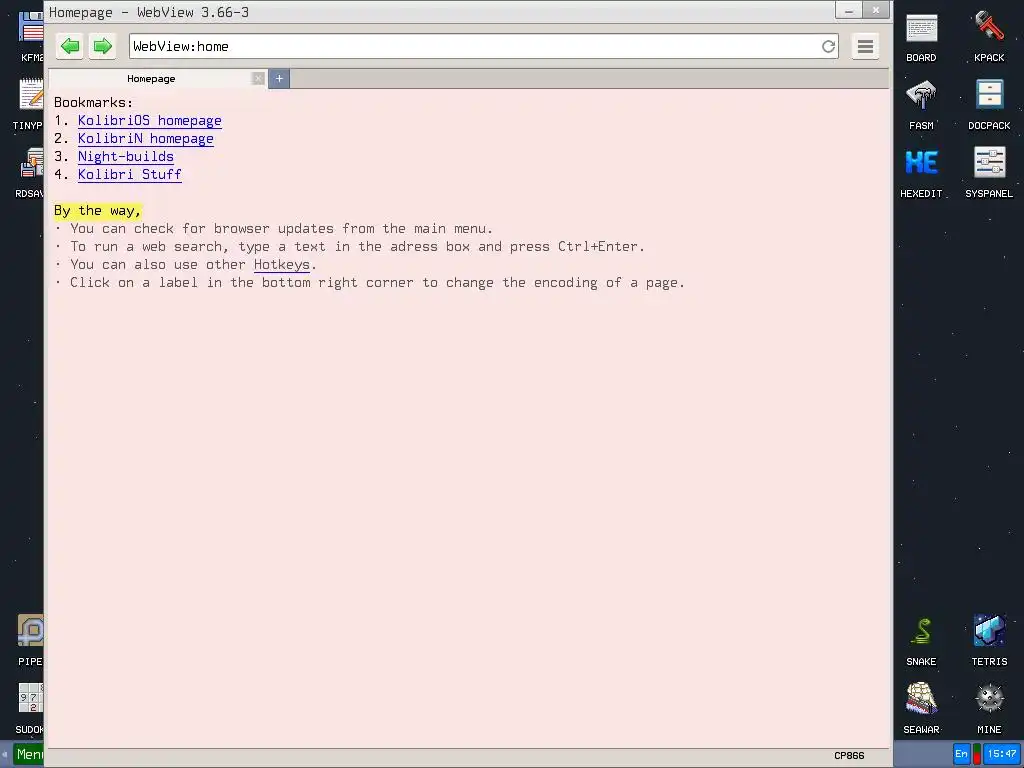
Task: Launch FASM desktop icon
Action: click(x=921, y=105)
